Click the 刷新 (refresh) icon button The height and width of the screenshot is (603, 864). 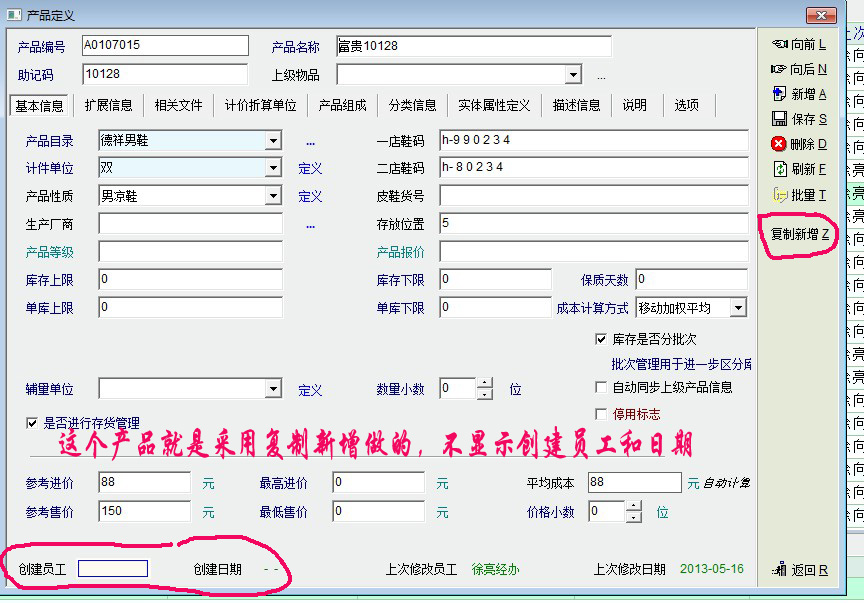pos(799,169)
